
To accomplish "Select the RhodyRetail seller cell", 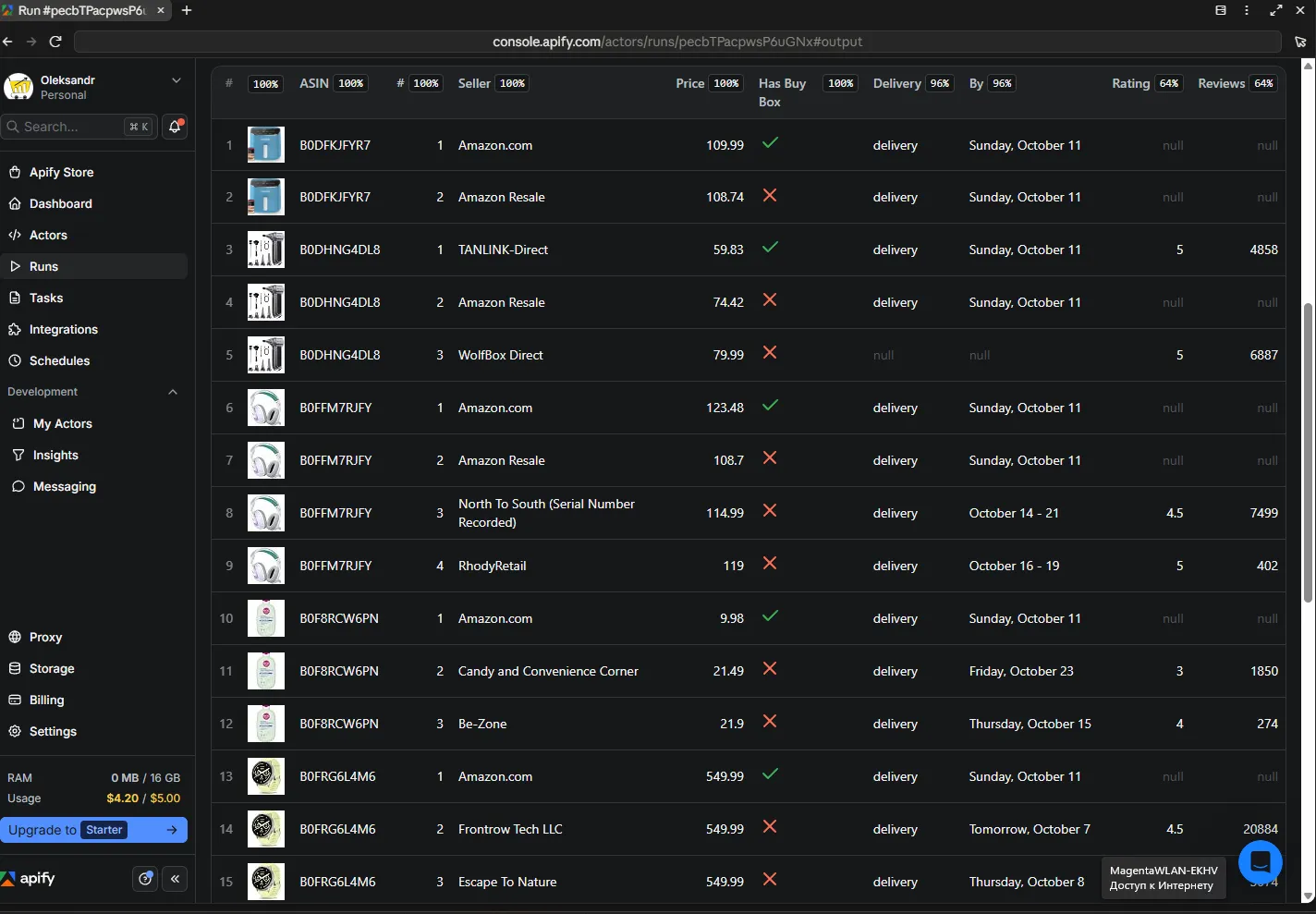I will 492,566.
